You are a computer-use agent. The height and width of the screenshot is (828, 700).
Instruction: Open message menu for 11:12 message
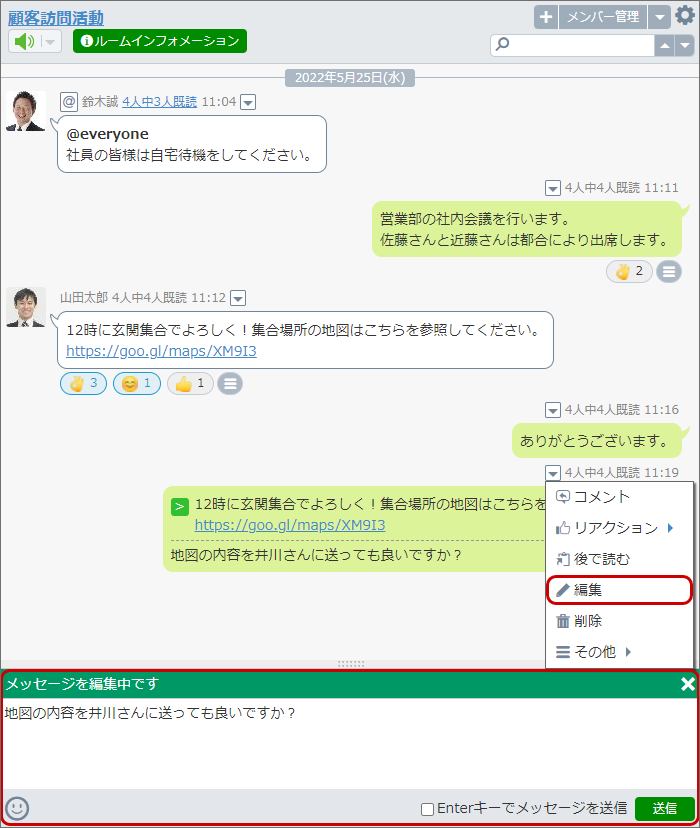(239, 298)
